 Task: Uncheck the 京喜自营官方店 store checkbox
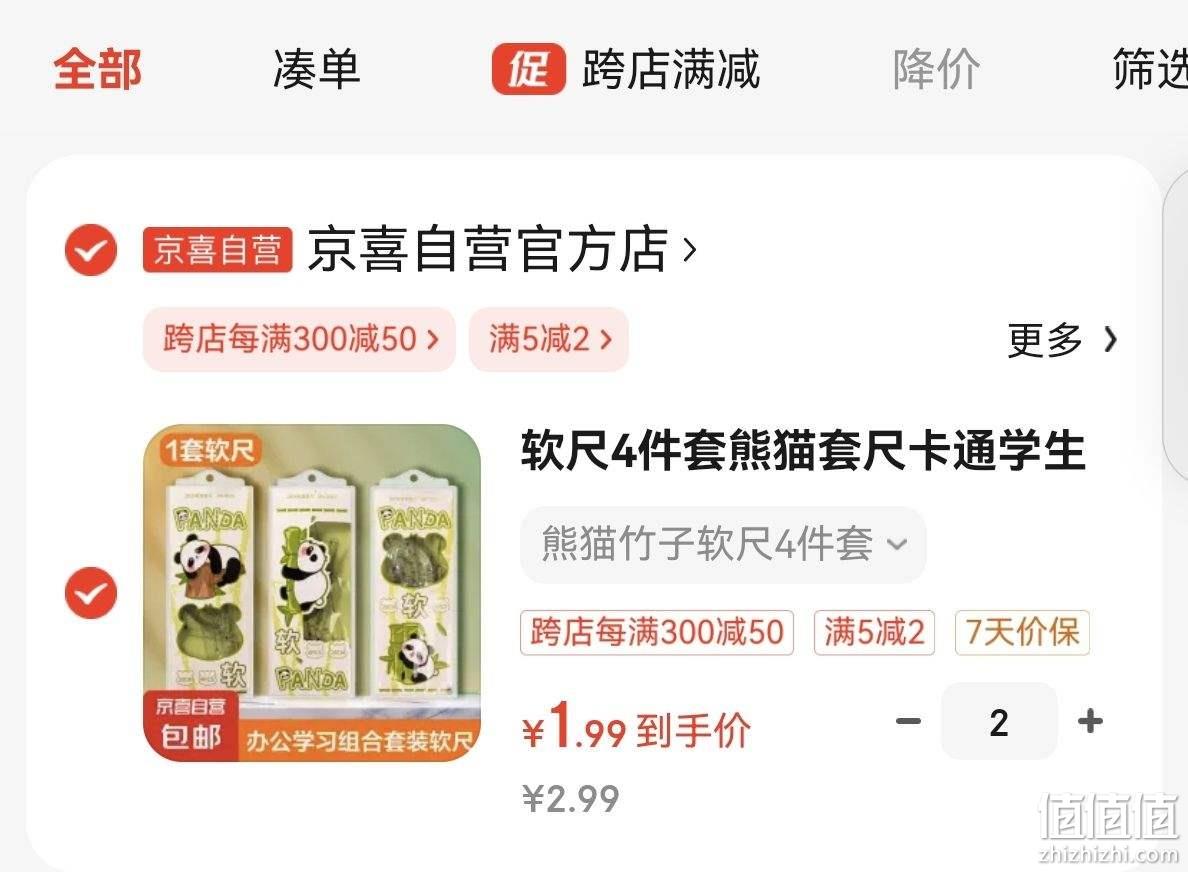pos(91,250)
